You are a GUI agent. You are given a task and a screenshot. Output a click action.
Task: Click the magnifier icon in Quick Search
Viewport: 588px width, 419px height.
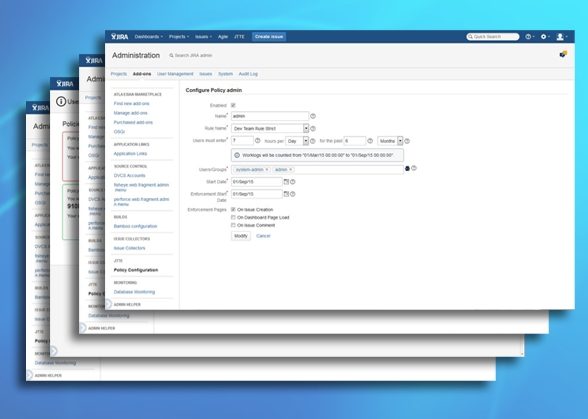click(x=470, y=36)
